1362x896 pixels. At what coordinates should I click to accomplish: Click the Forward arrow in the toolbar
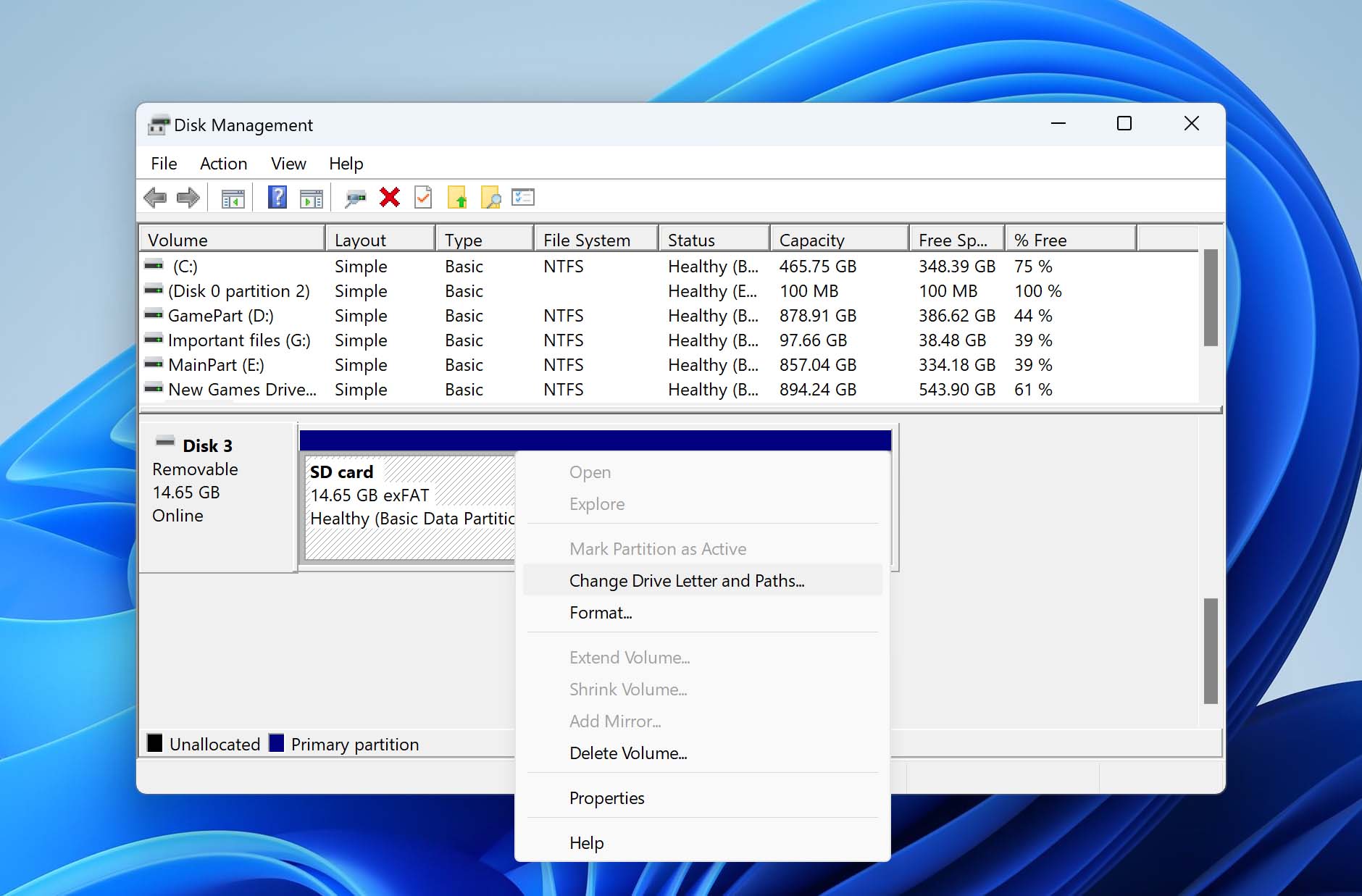pos(188,197)
